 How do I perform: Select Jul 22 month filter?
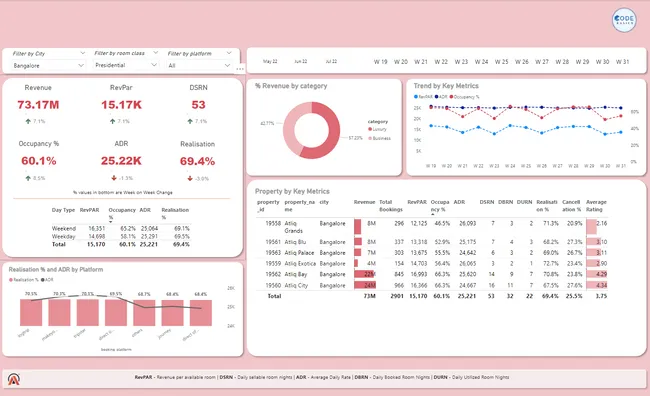331,61
